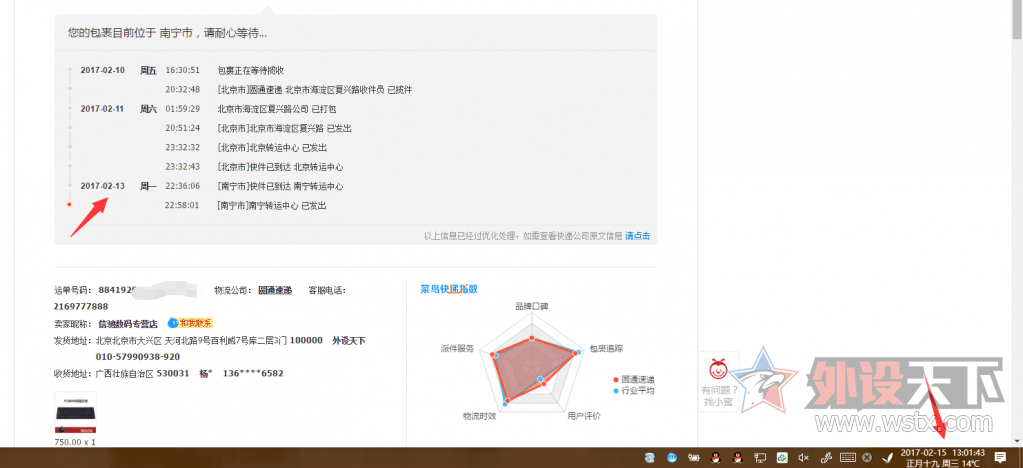Click the taskbar date and time clock
Viewport: 1023px width, 468px height.
click(942, 458)
